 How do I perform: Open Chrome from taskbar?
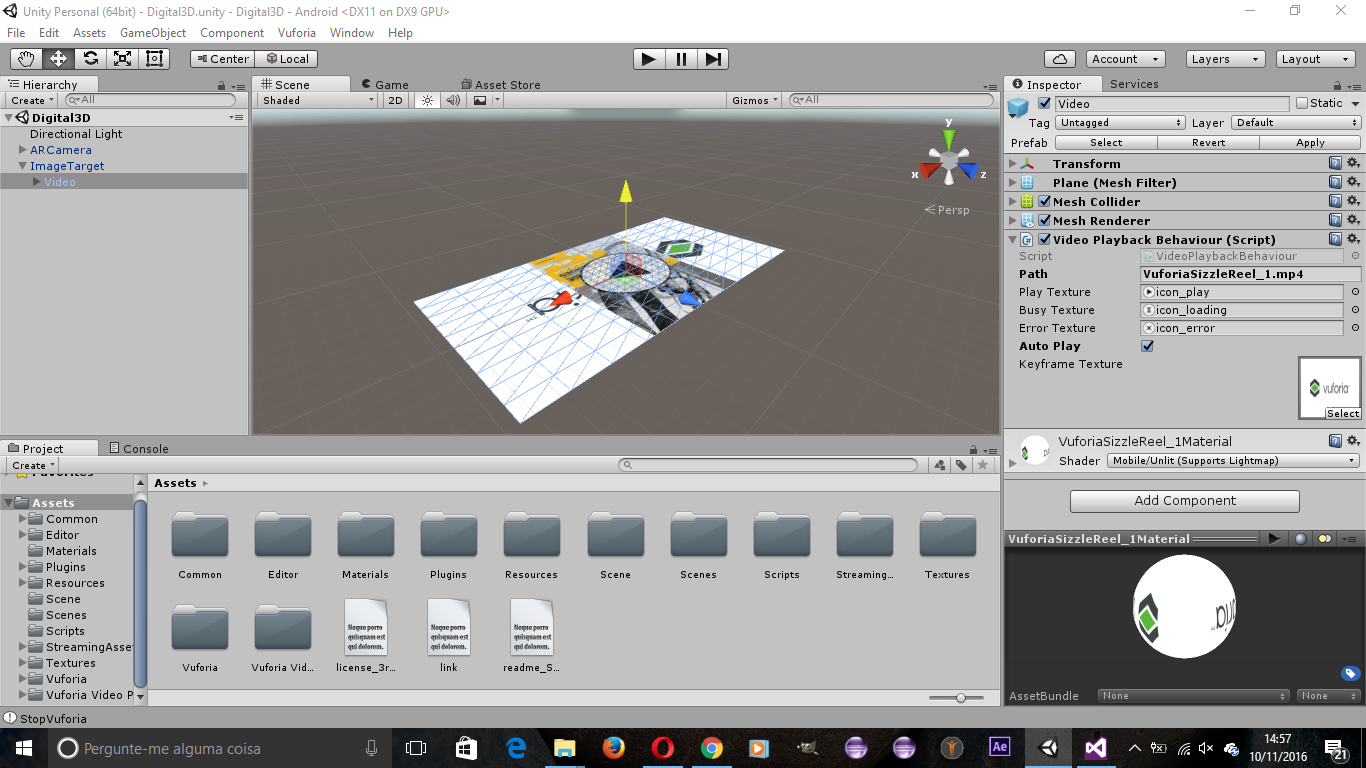(x=711, y=748)
